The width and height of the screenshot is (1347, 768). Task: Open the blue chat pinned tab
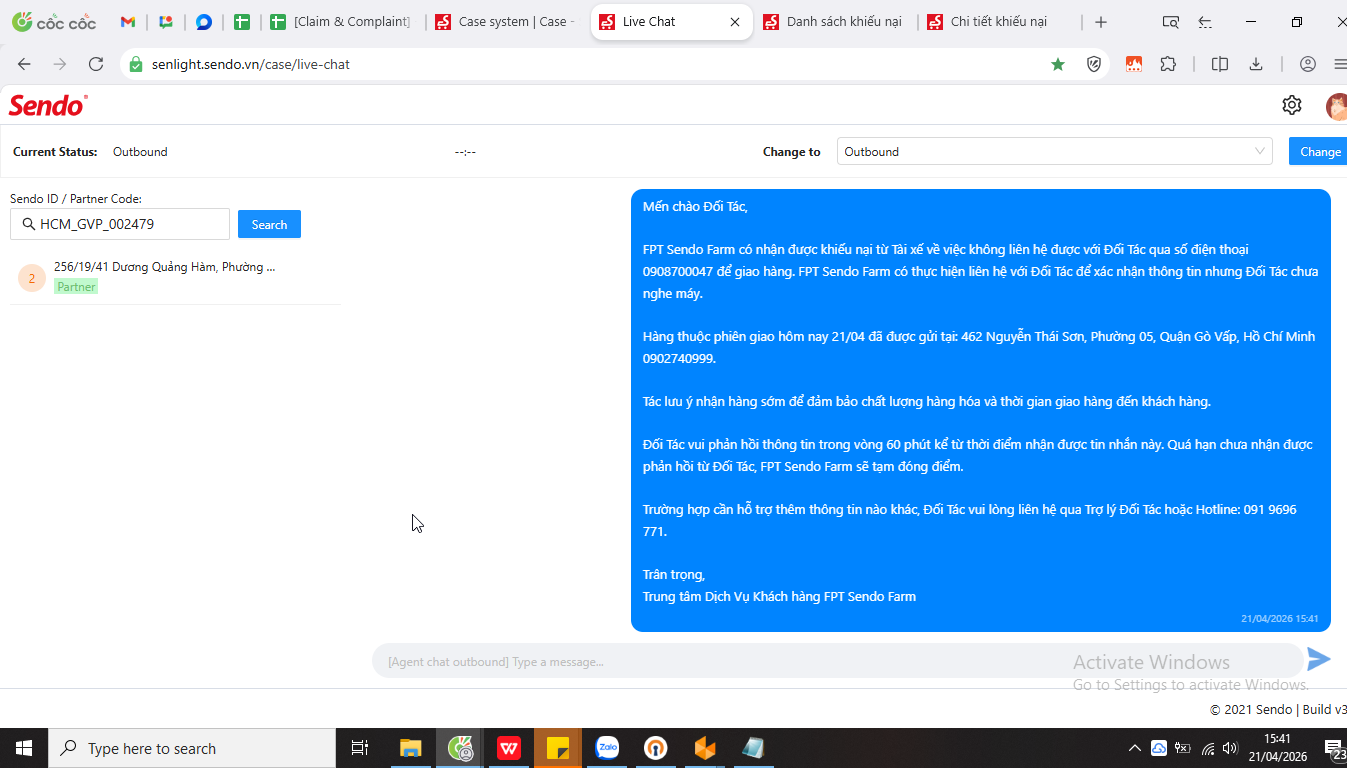point(204,22)
